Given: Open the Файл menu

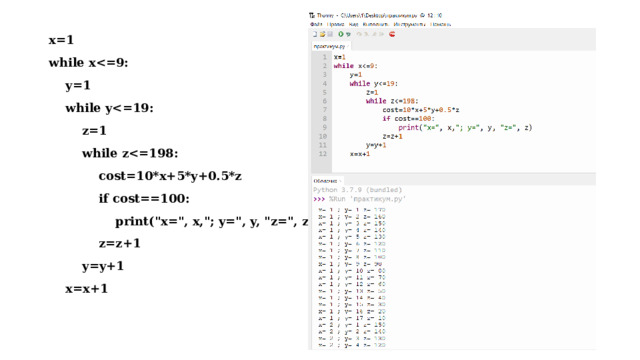Looking at the screenshot, I should [x=316, y=24].
